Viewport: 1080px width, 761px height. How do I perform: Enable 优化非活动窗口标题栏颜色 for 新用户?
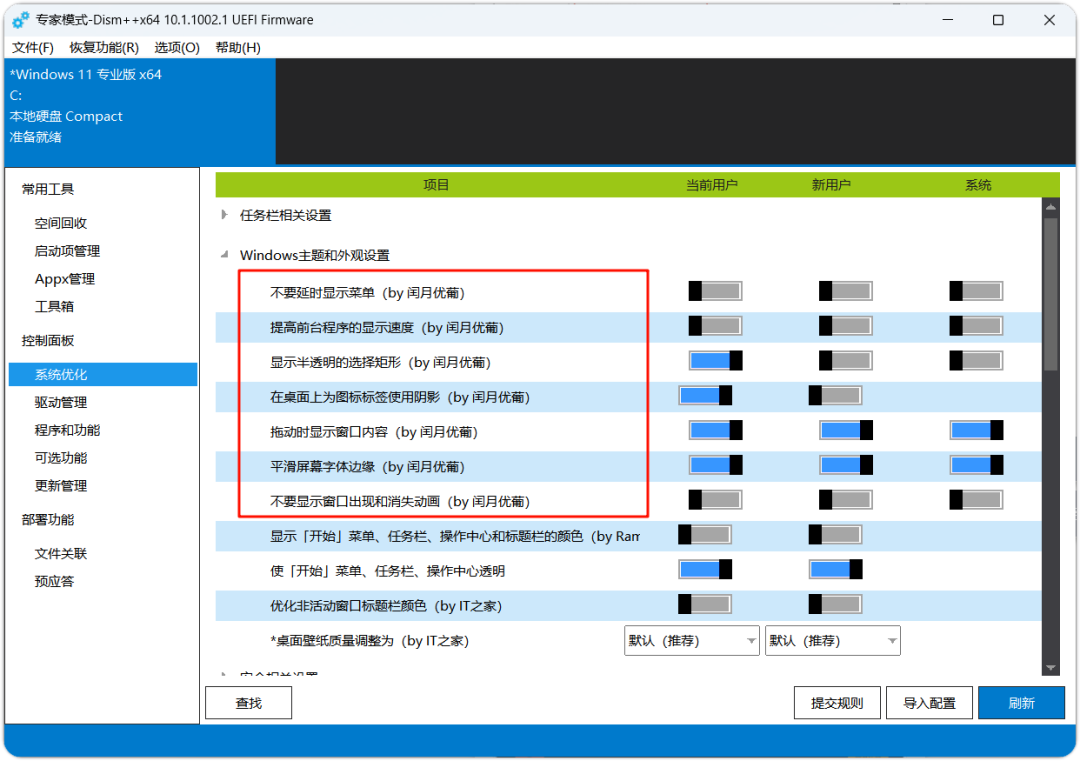pyautogui.click(x=835, y=605)
